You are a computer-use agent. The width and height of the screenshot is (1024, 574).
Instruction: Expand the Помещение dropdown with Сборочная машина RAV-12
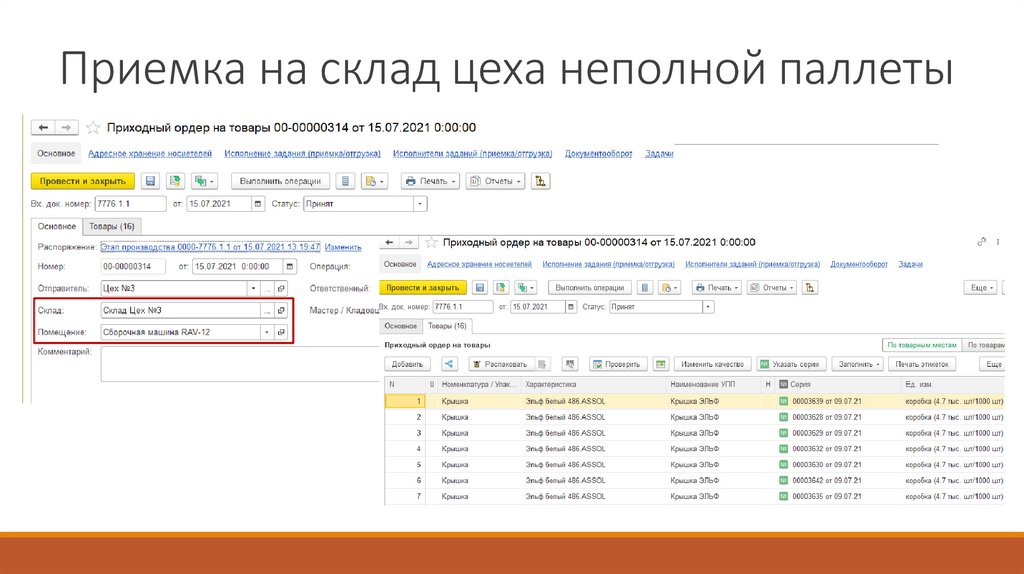(267, 332)
